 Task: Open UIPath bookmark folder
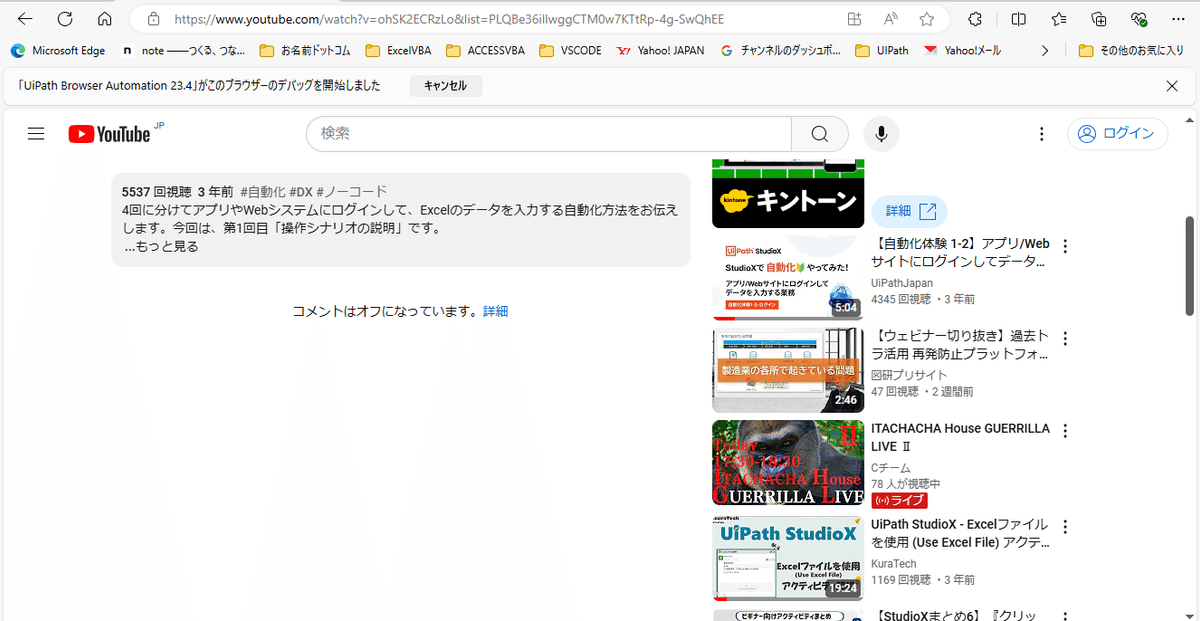point(883,50)
